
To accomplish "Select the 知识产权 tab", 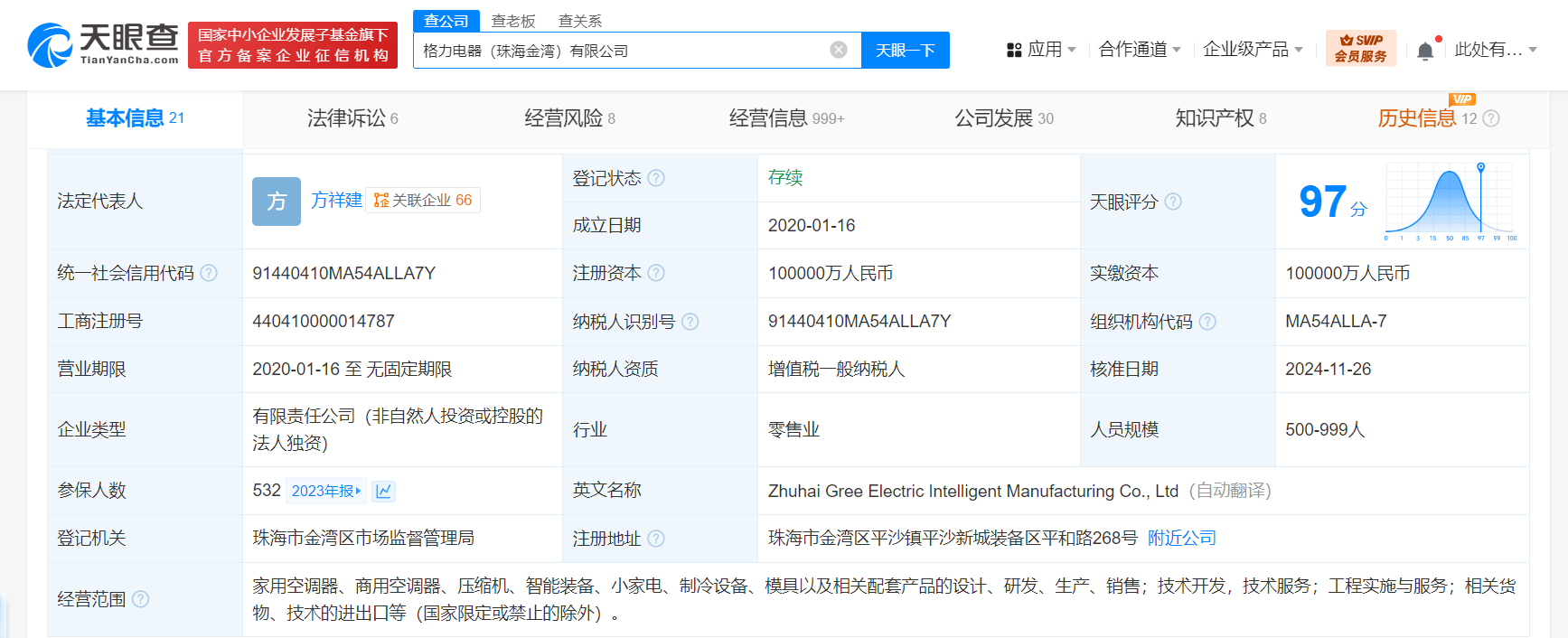I will 1221,118.
